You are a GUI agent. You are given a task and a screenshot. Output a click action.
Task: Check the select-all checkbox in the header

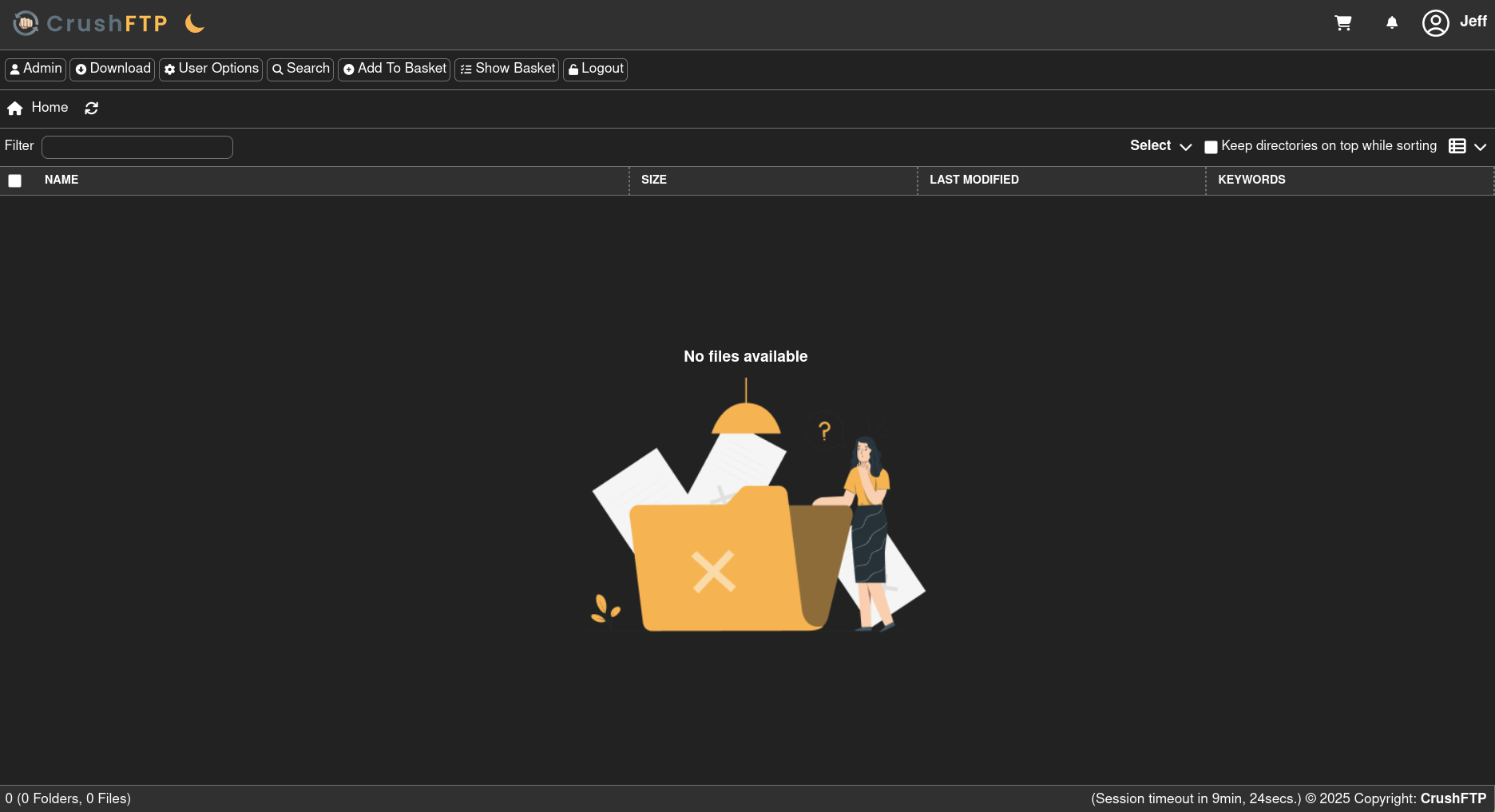tap(15, 180)
